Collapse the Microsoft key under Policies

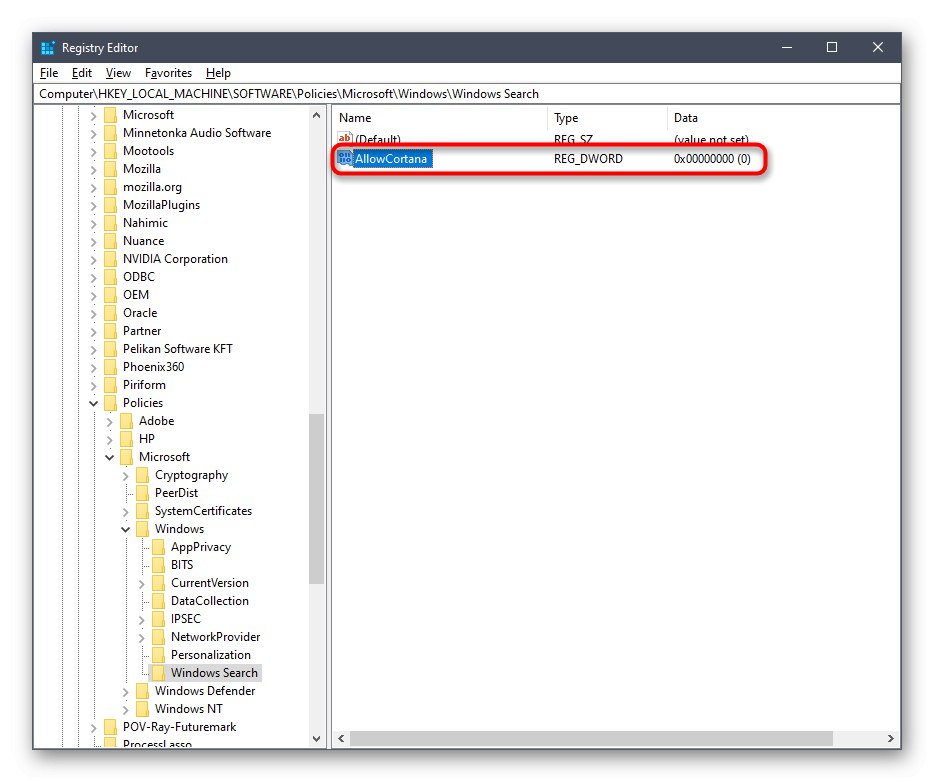click(110, 457)
